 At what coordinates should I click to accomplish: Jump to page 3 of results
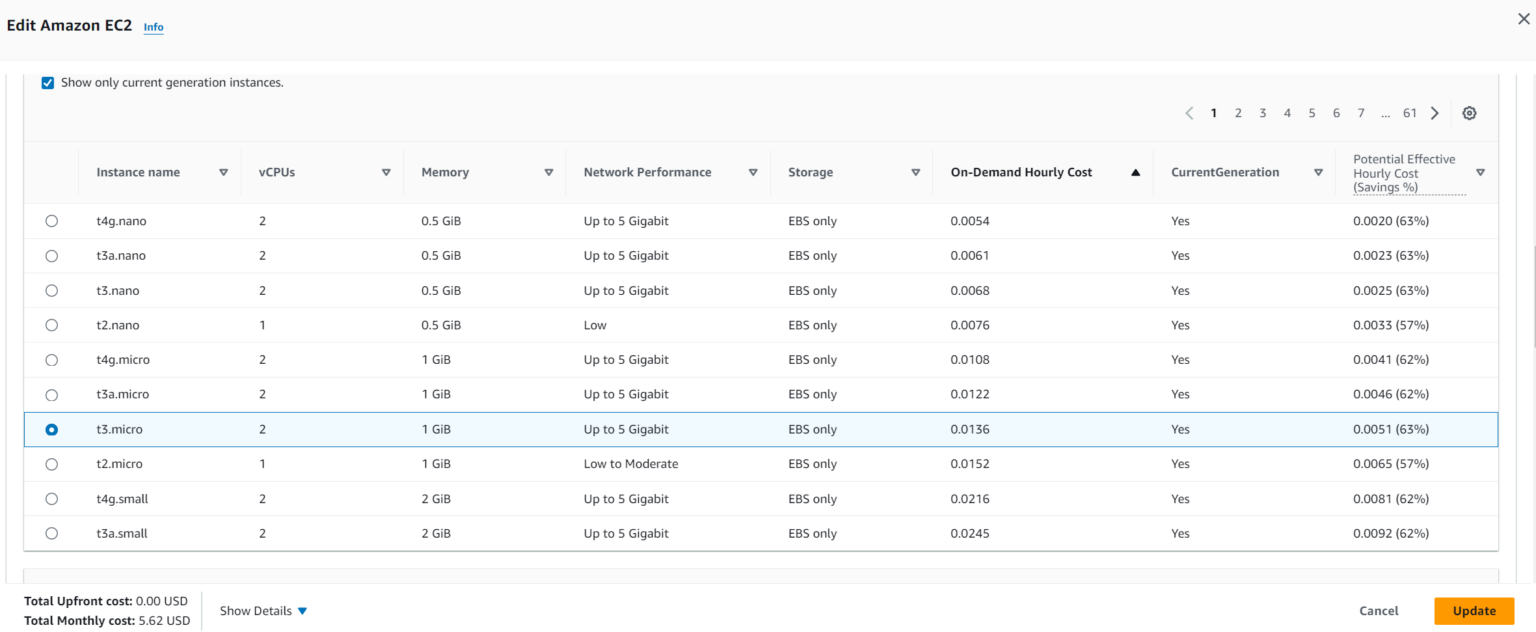(x=1262, y=113)
